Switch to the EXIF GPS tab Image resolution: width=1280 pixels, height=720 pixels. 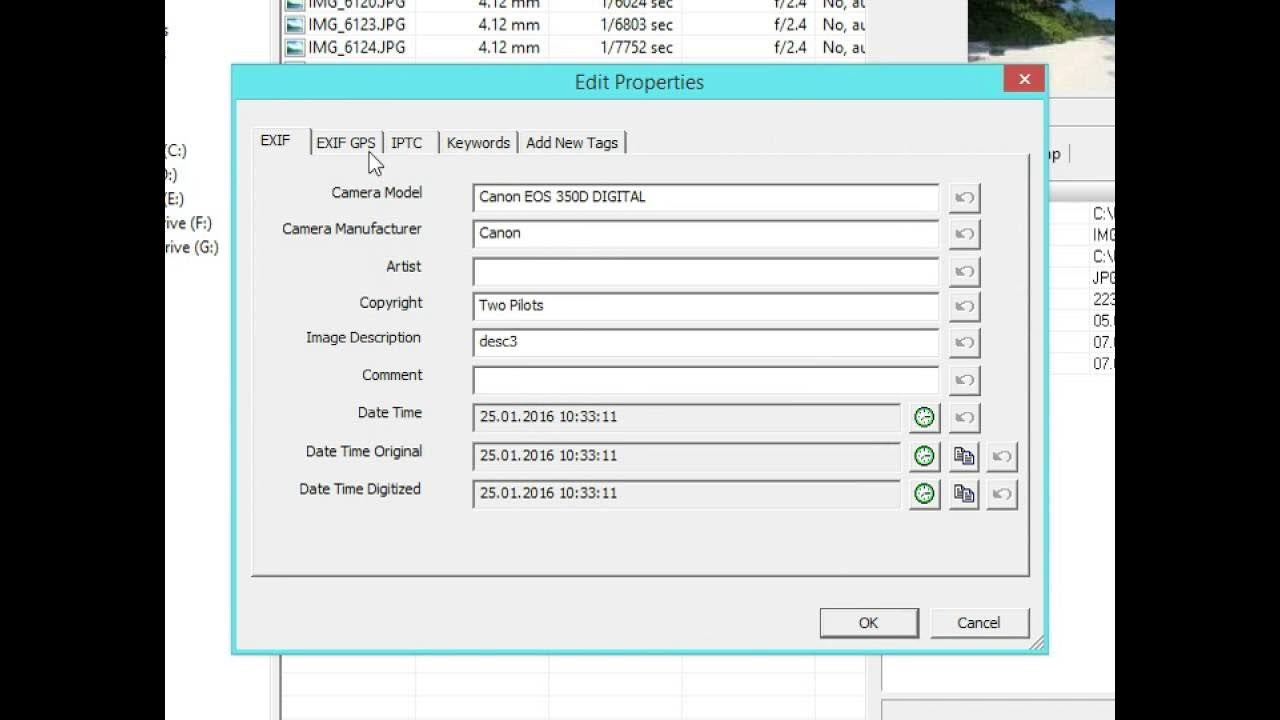pyautogui.click(x=346, y=143)
